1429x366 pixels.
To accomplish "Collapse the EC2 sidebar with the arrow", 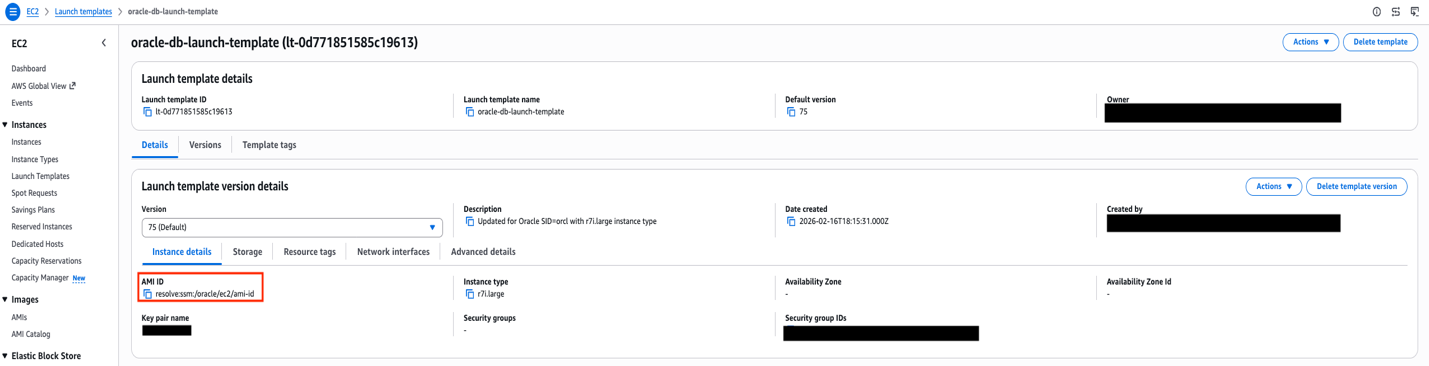I will pyautogui.click(x=104, y=44).
